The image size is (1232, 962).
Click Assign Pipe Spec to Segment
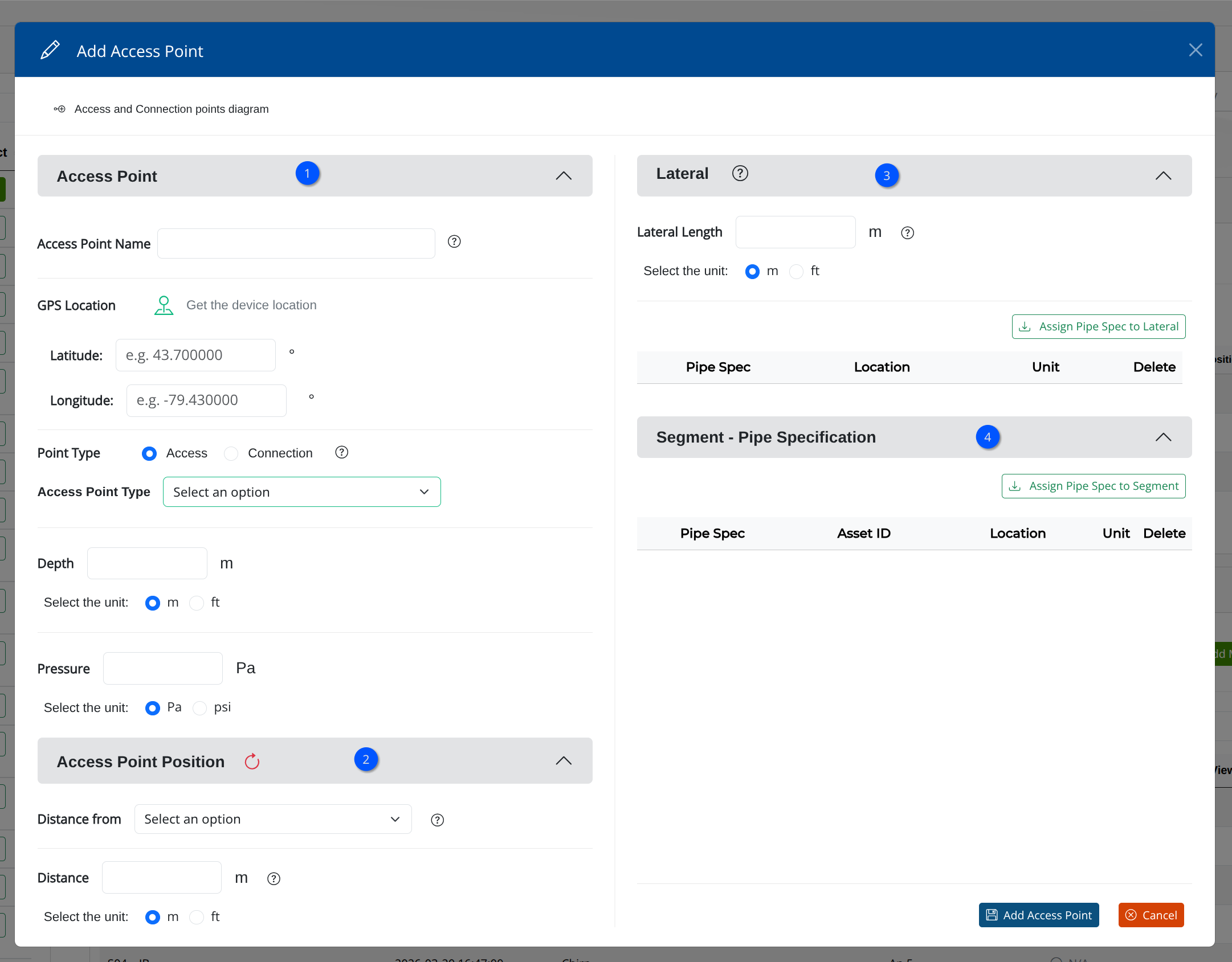(x=1094, y=486)
